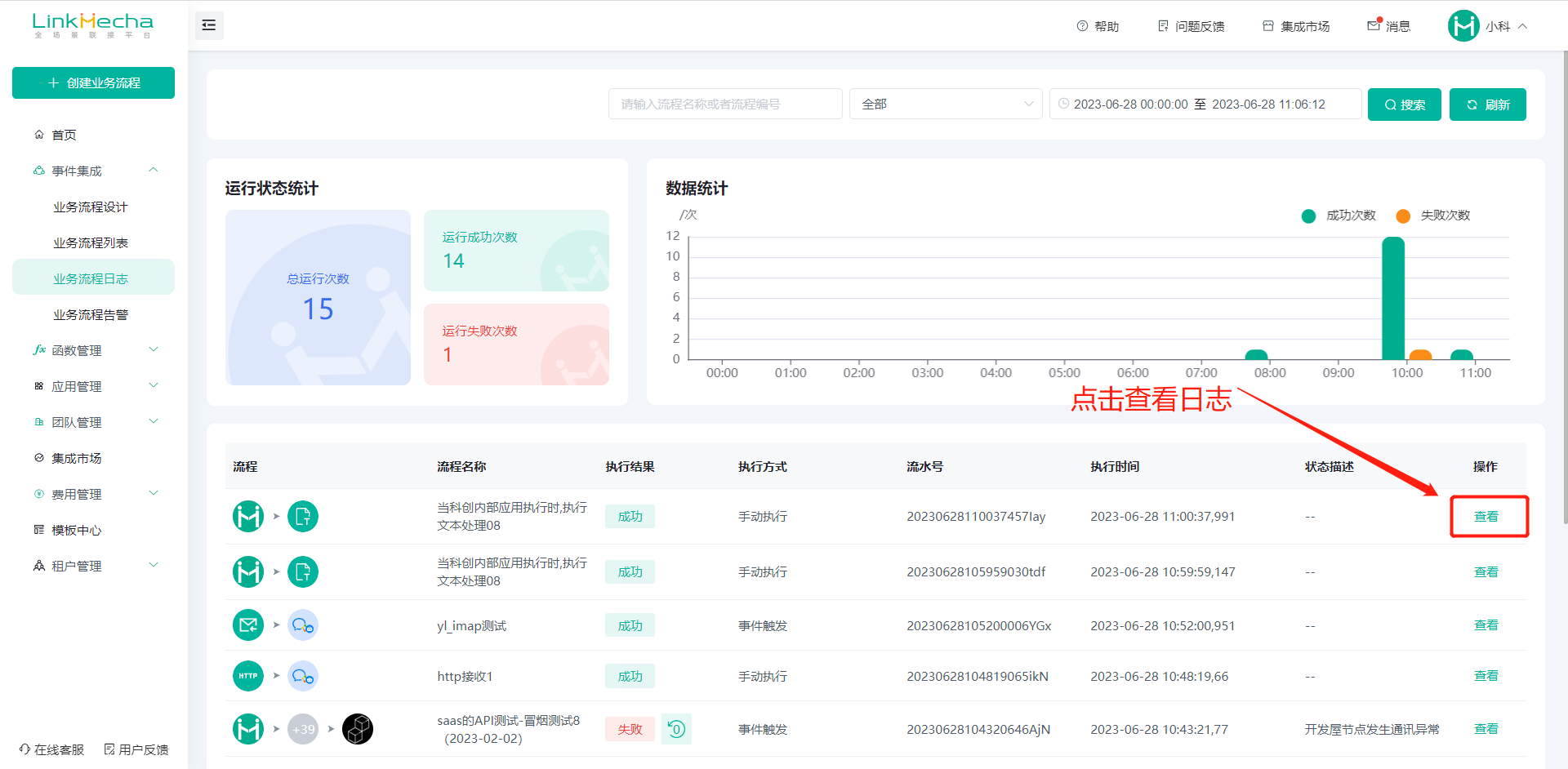Click the black cube node icon
Viewport: 1568px width, 769px height.
[x=358, y=729]
